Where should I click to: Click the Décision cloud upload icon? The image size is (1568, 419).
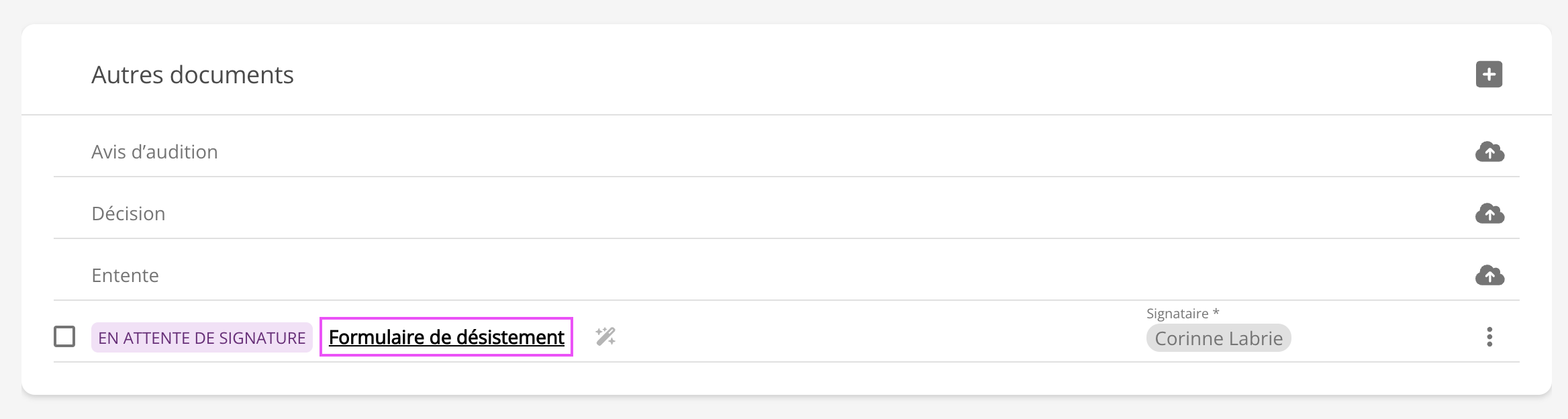(x=1489, y=214)
